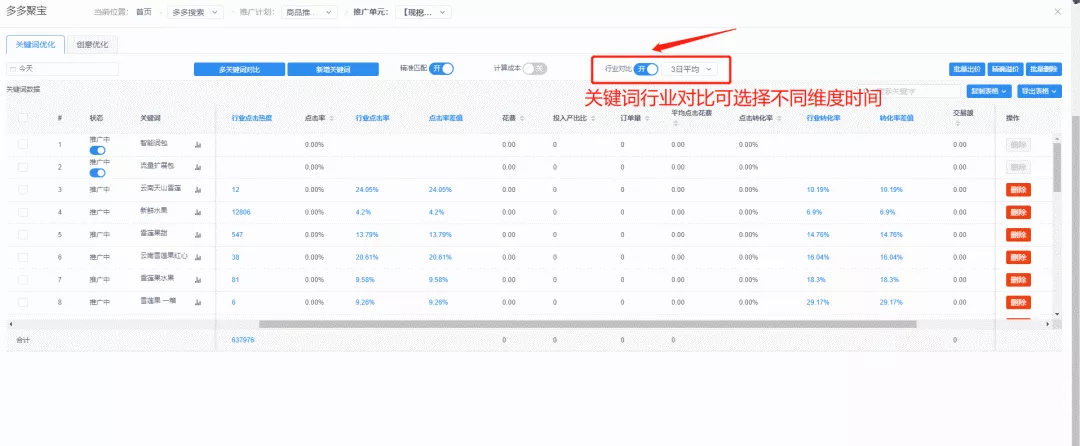
Task: Click the horizontal scrollbar thumb
Action: (x=588, y=324)
